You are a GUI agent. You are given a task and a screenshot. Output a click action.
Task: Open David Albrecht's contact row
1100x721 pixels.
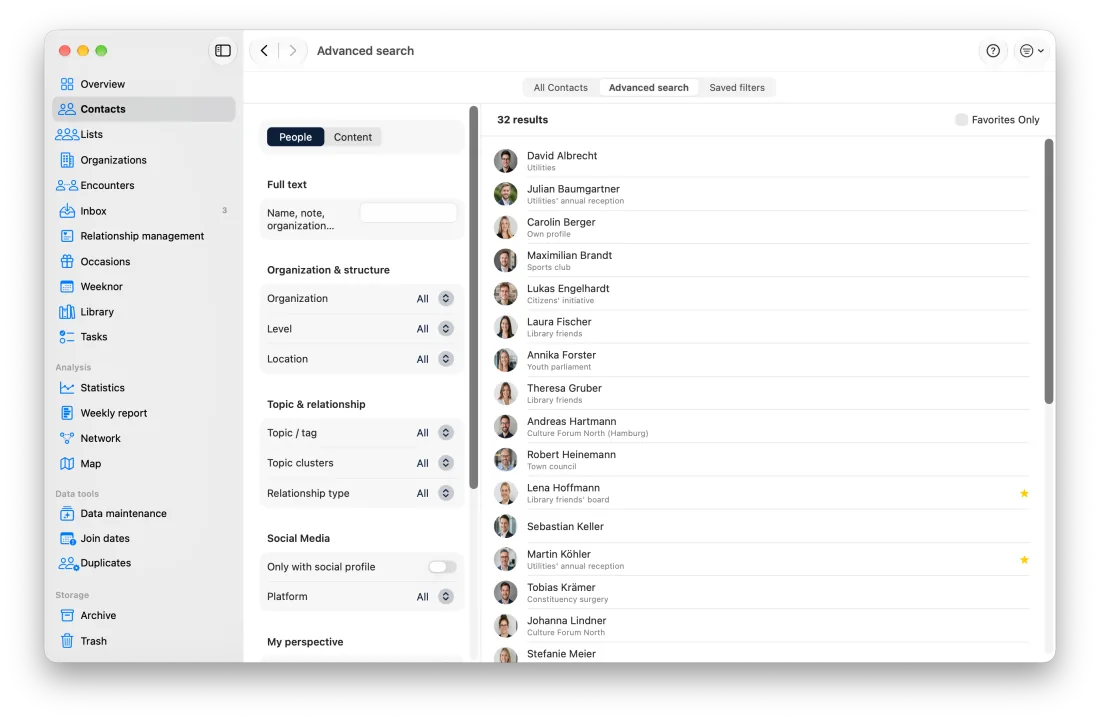point(761,161)
